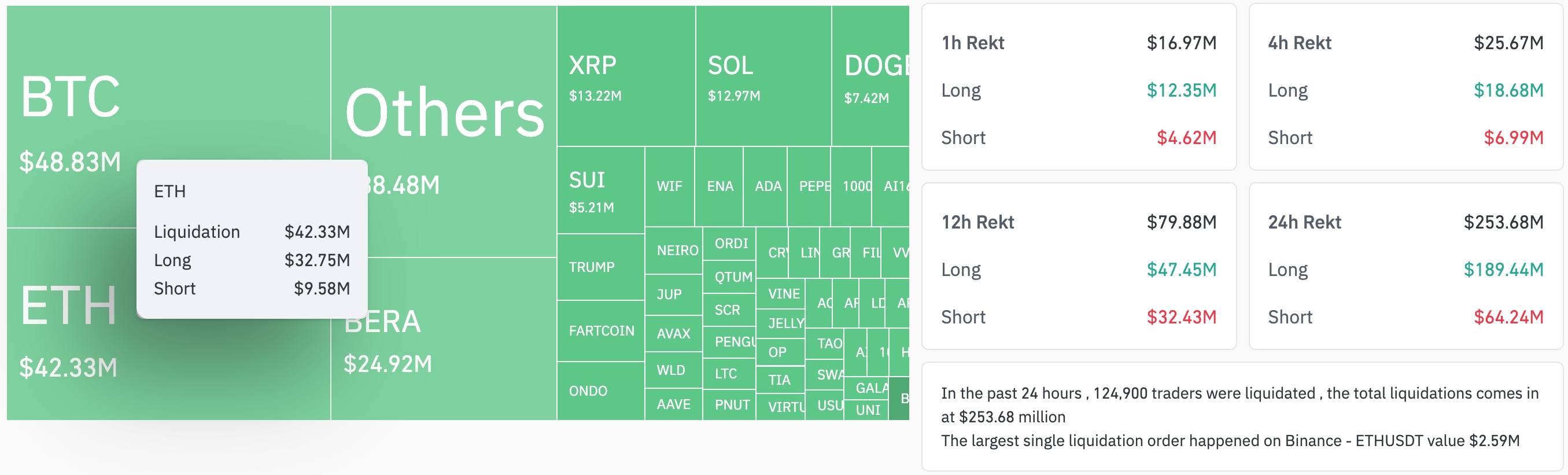Select the FARTCOIN tile
Viewport: 1568px width, 475px height.
601,331
